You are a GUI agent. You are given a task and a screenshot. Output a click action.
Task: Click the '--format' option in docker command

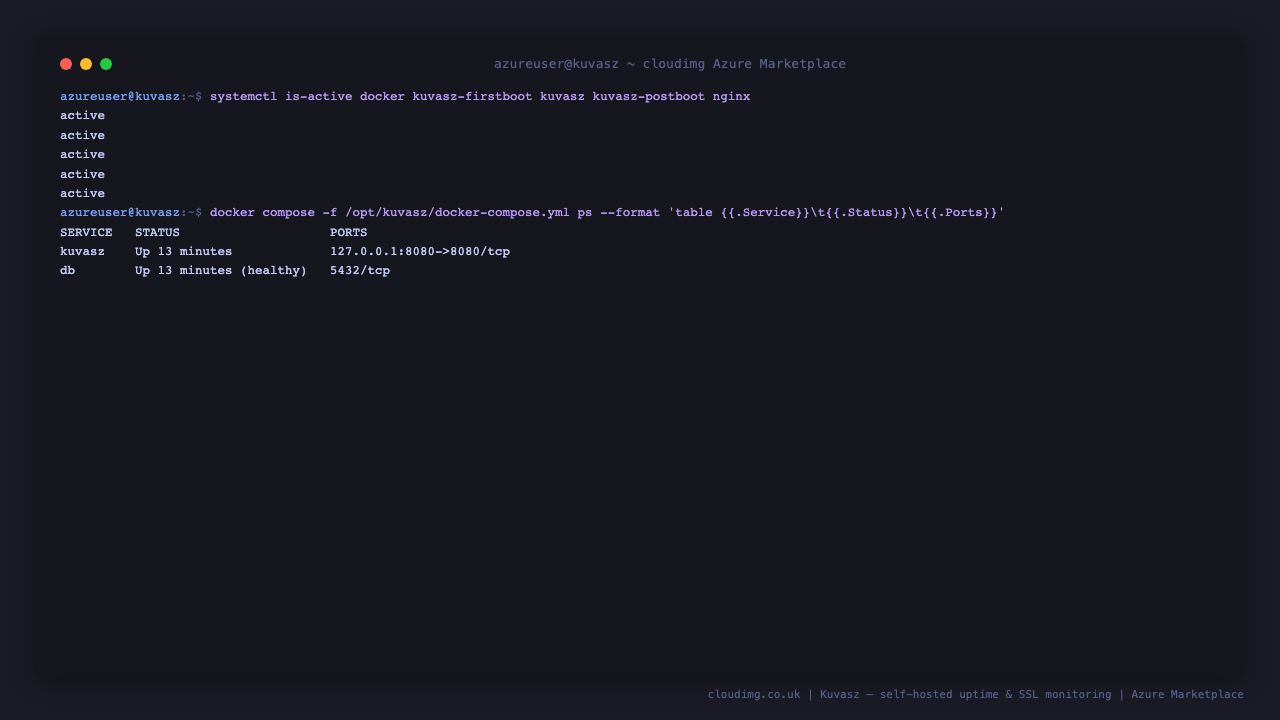(630, 213)
